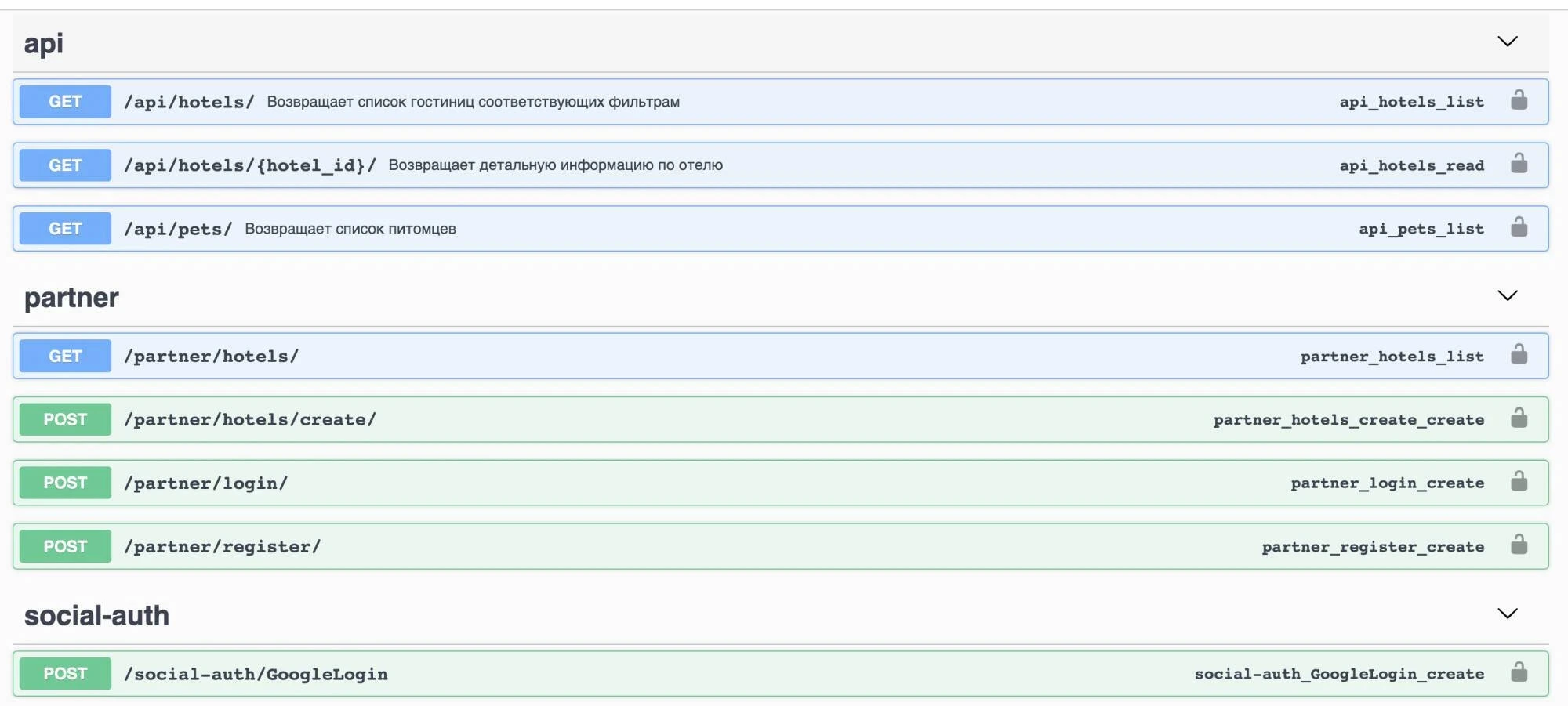The width and height of the screenshot is (1568, 706).
Task: Collapse the social-auth section chevron
Action: (1508, 614)
